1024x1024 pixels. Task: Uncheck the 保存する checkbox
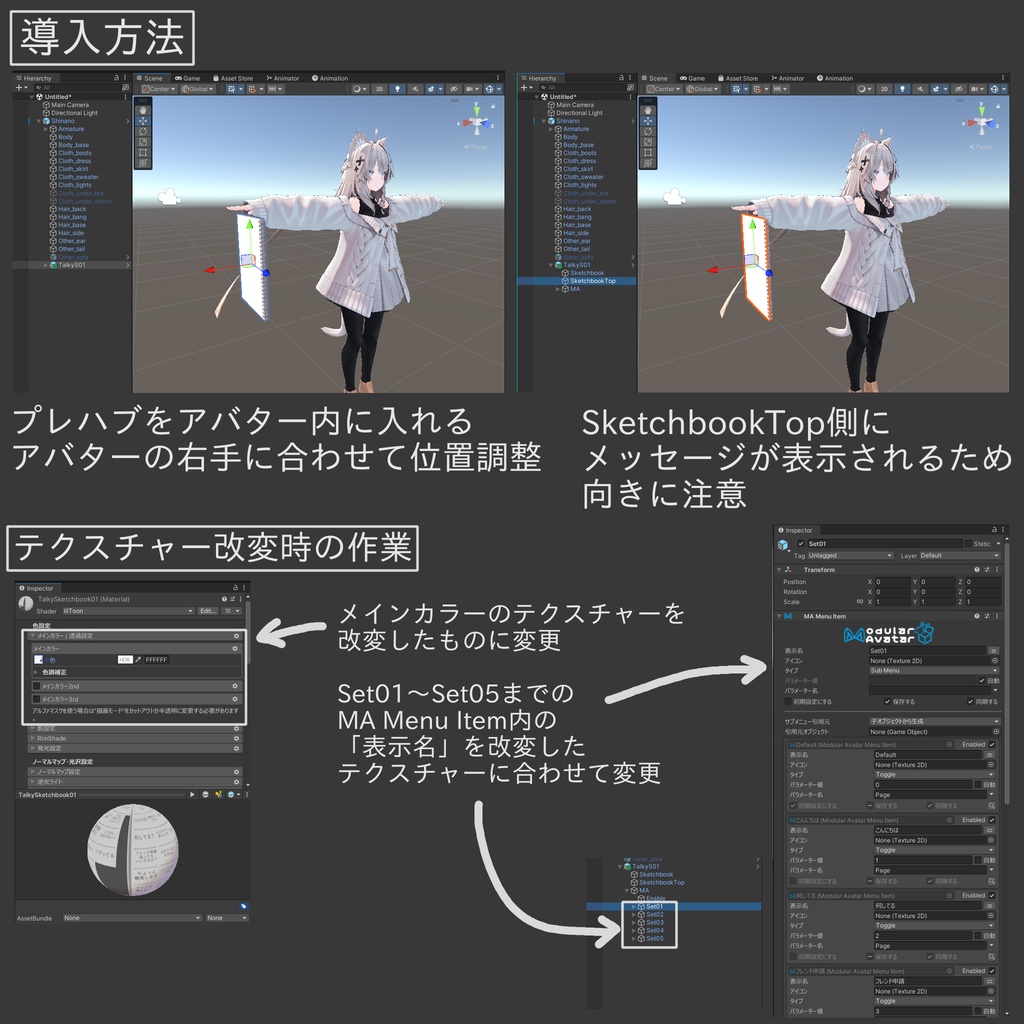tap(887, 702)
